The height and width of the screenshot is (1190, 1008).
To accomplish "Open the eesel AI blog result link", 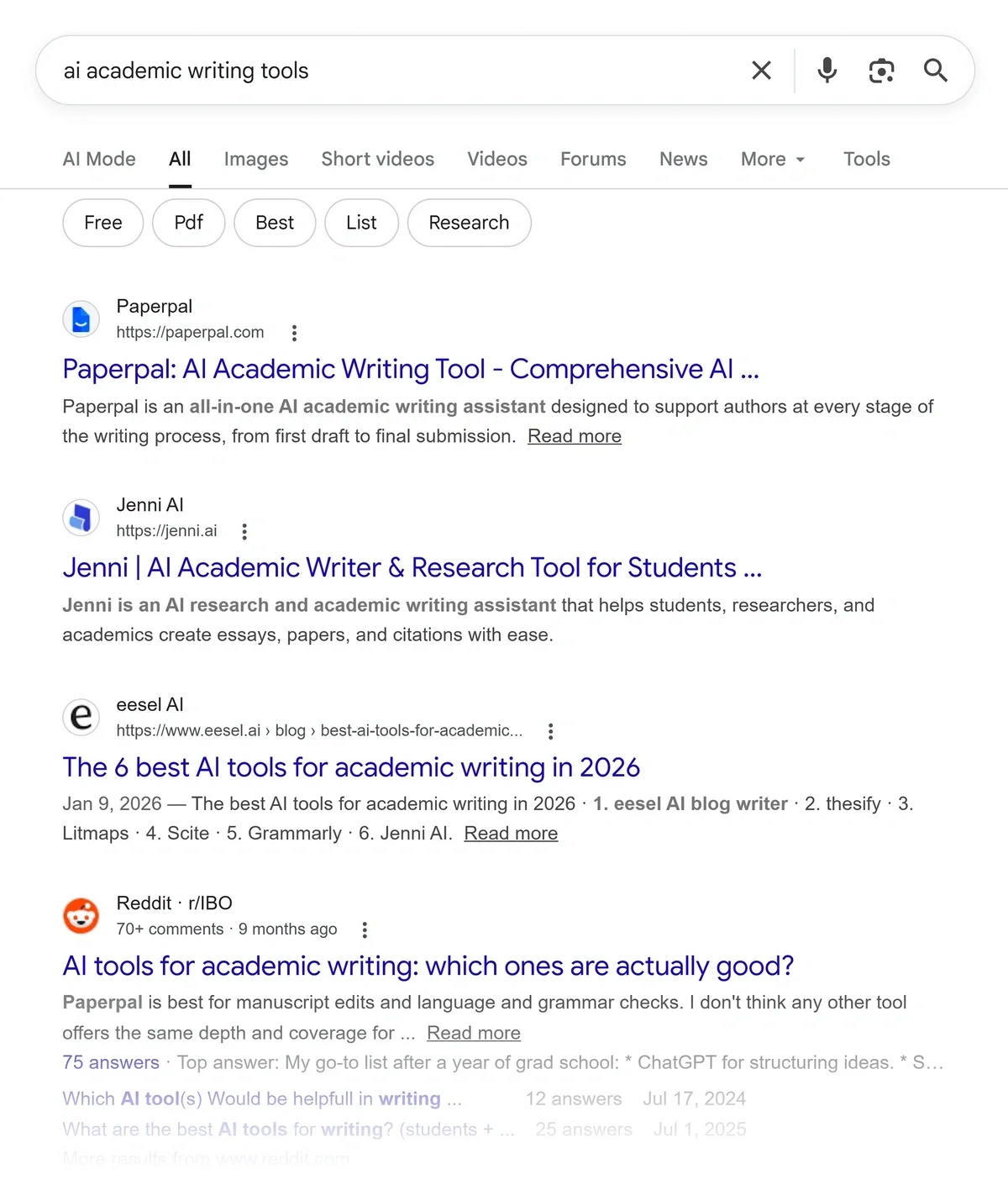I will 350,767.
